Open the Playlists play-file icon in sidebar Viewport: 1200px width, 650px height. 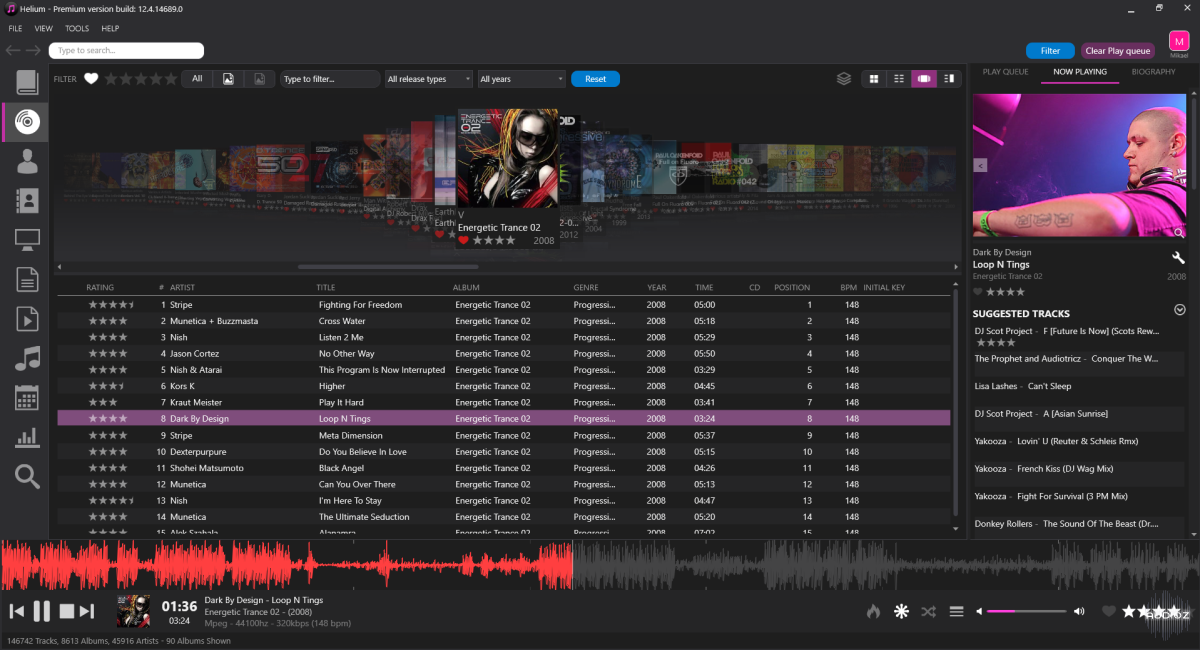click(x=27, y=319)
